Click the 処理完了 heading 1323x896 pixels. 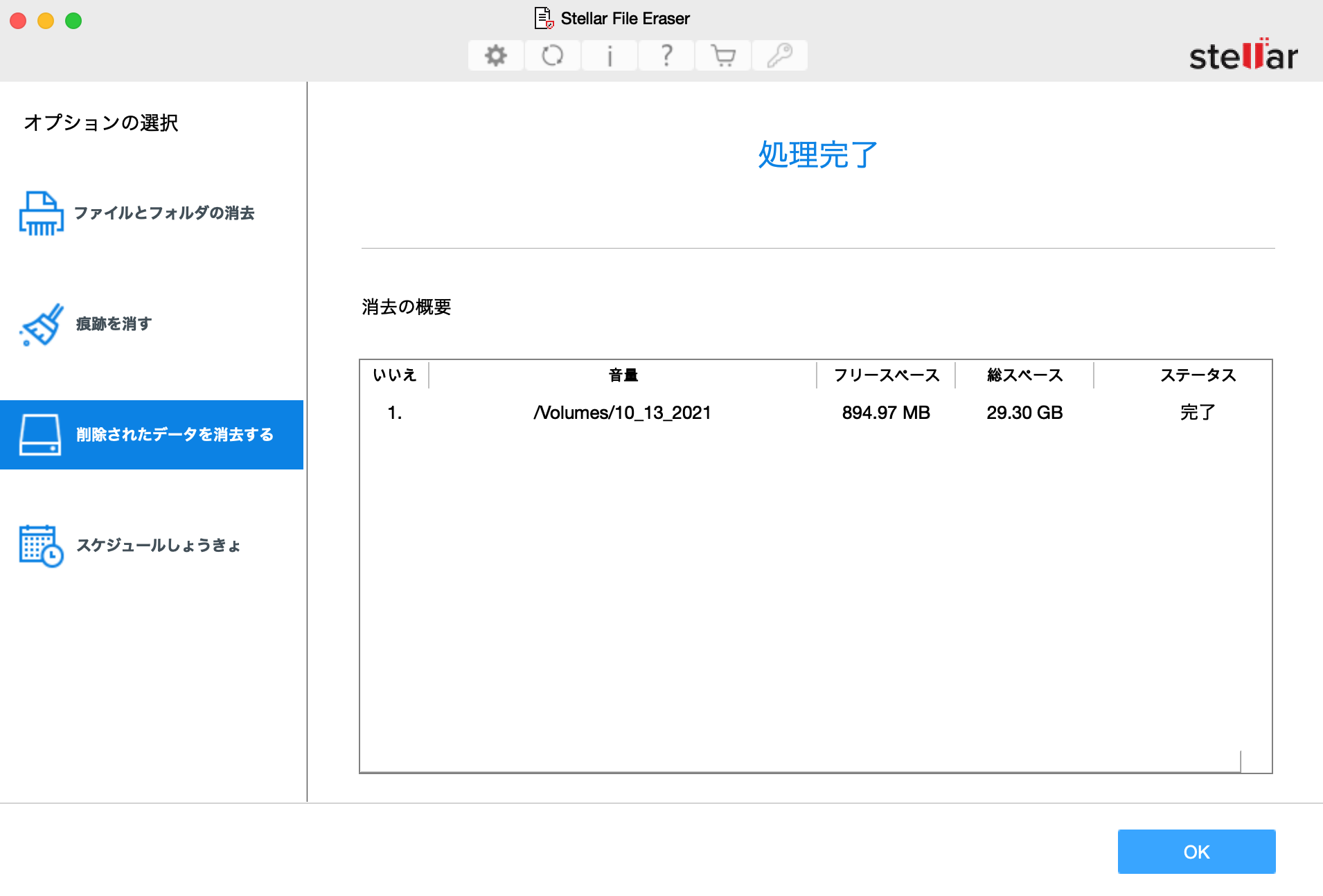tap(817, 154)
